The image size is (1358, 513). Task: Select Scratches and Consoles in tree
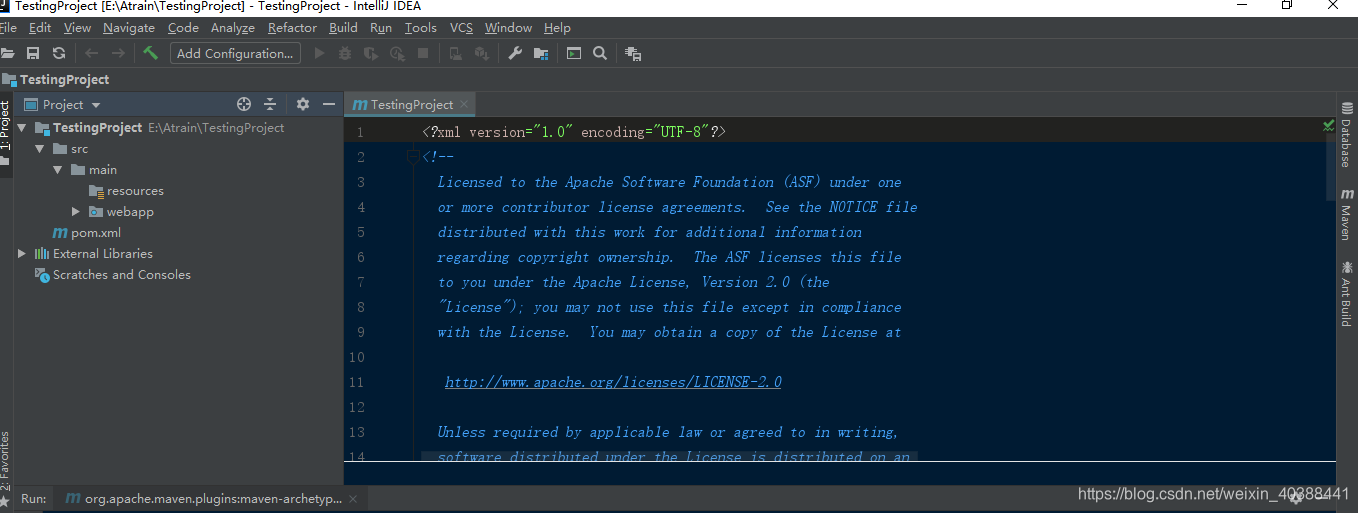(112, 275)
